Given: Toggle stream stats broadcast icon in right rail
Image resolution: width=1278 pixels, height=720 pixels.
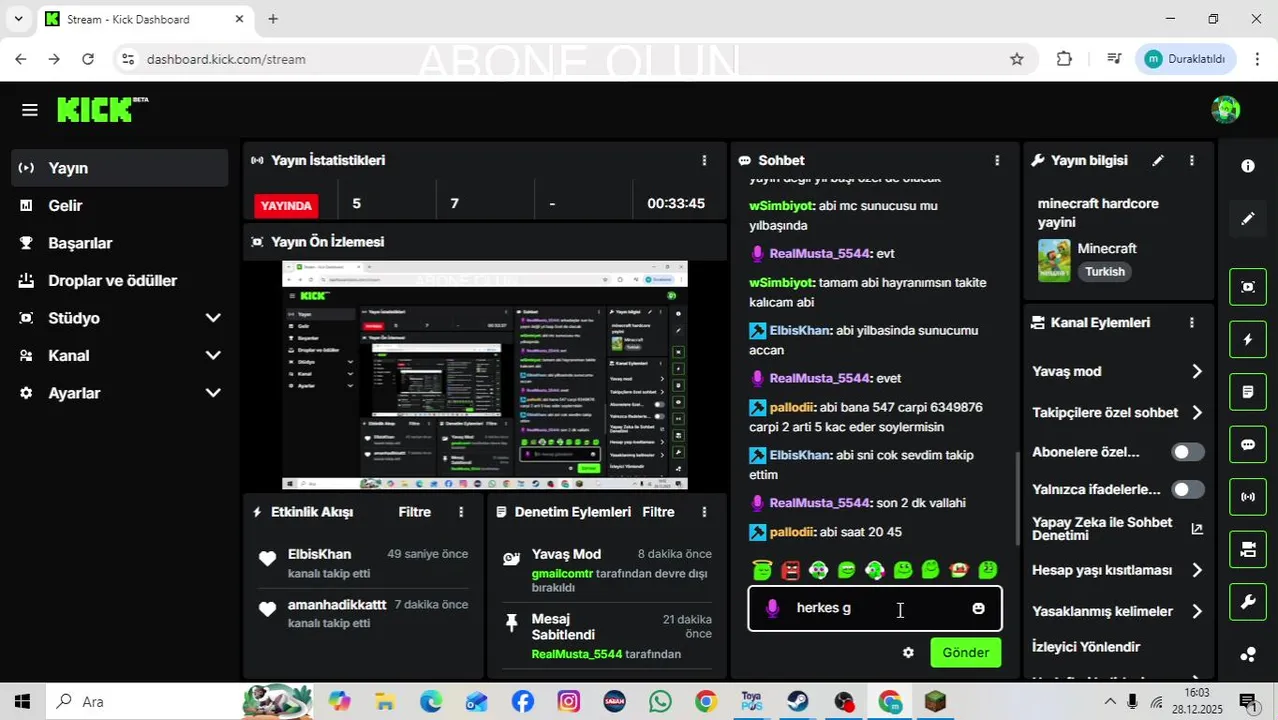Looking at the screenshot, I should (1248, 497).
